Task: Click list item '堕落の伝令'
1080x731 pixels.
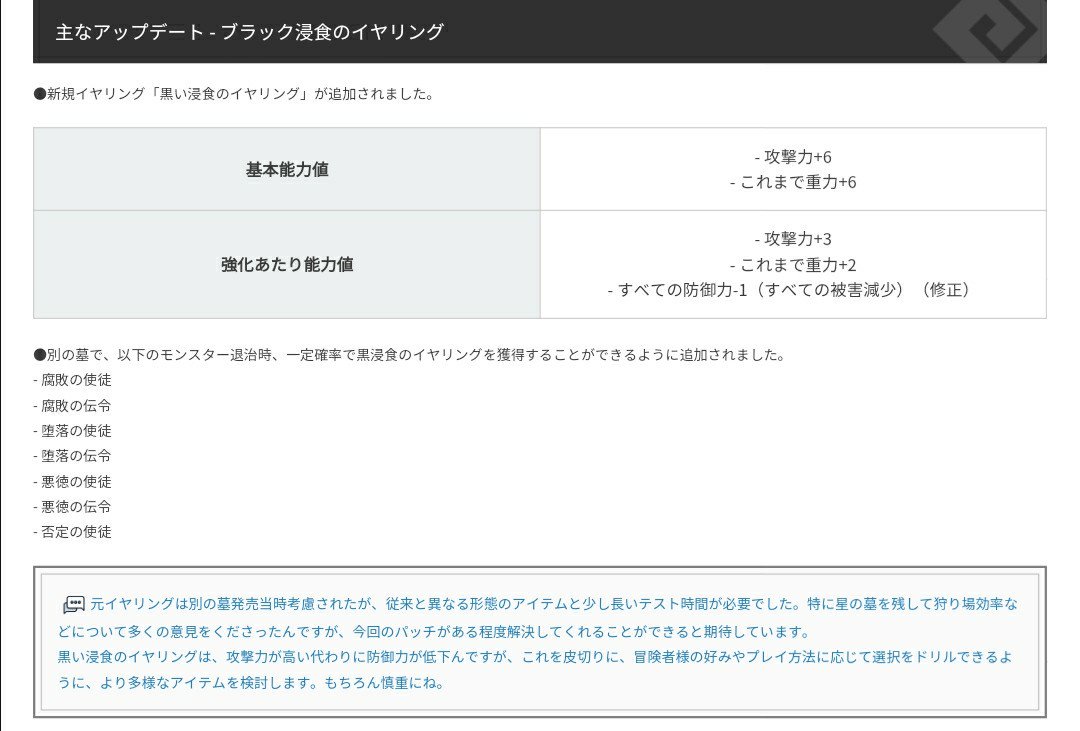Action: pos(72,456)
